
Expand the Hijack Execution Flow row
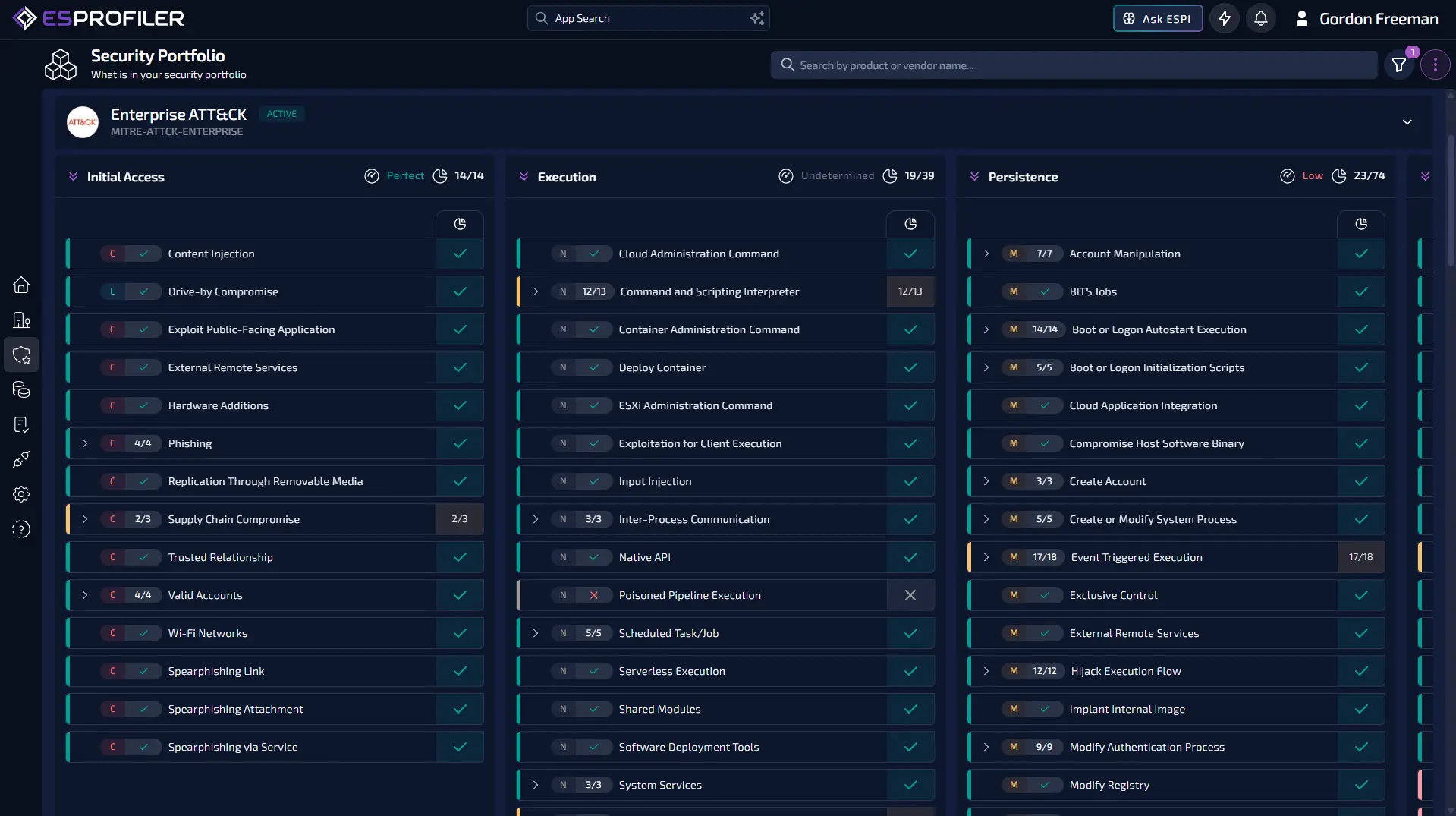[x=986, y=671]
